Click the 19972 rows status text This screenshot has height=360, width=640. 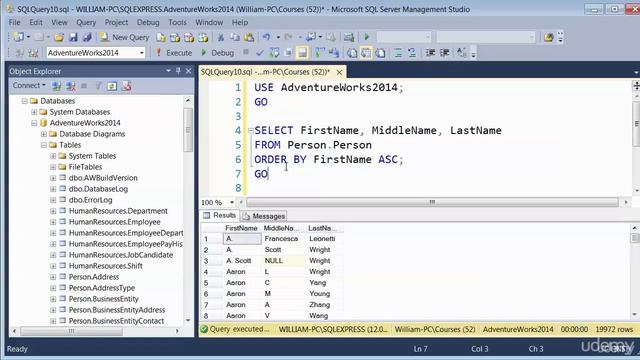coord(614,329)
